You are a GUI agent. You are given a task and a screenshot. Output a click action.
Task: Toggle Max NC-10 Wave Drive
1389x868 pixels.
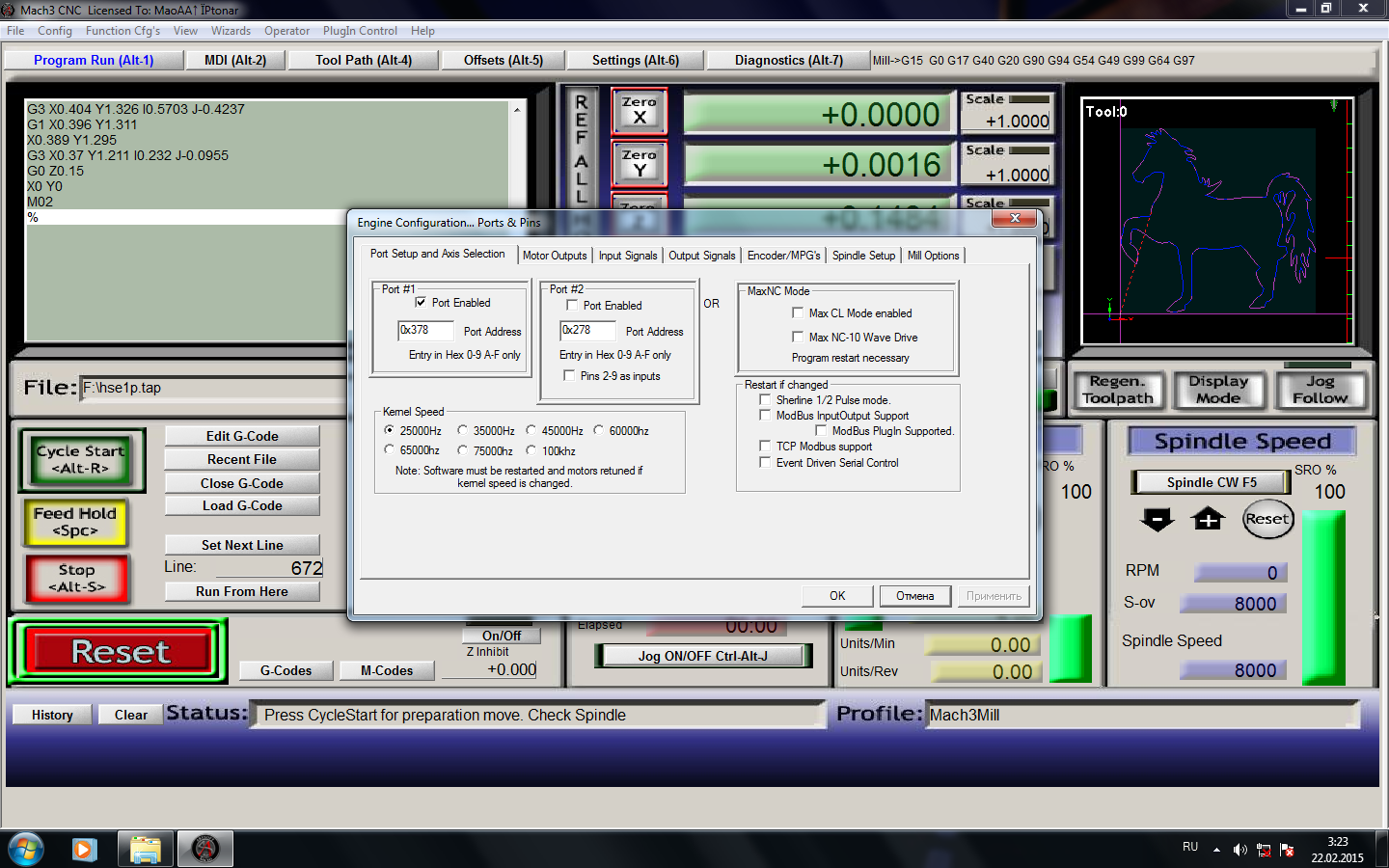798,337
